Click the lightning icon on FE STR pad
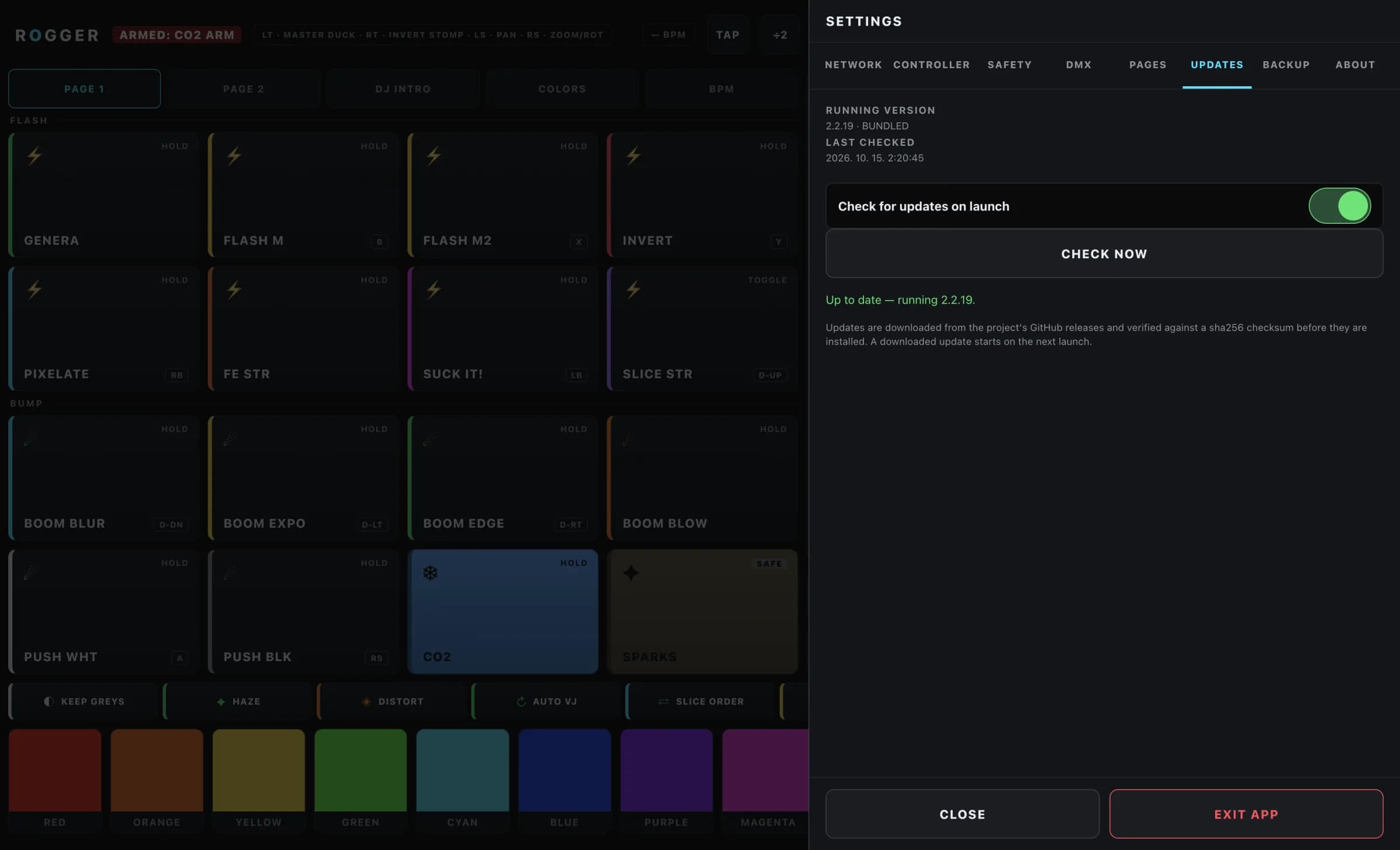This screenshot has width=1400, height=850. [x=234, y=289]
